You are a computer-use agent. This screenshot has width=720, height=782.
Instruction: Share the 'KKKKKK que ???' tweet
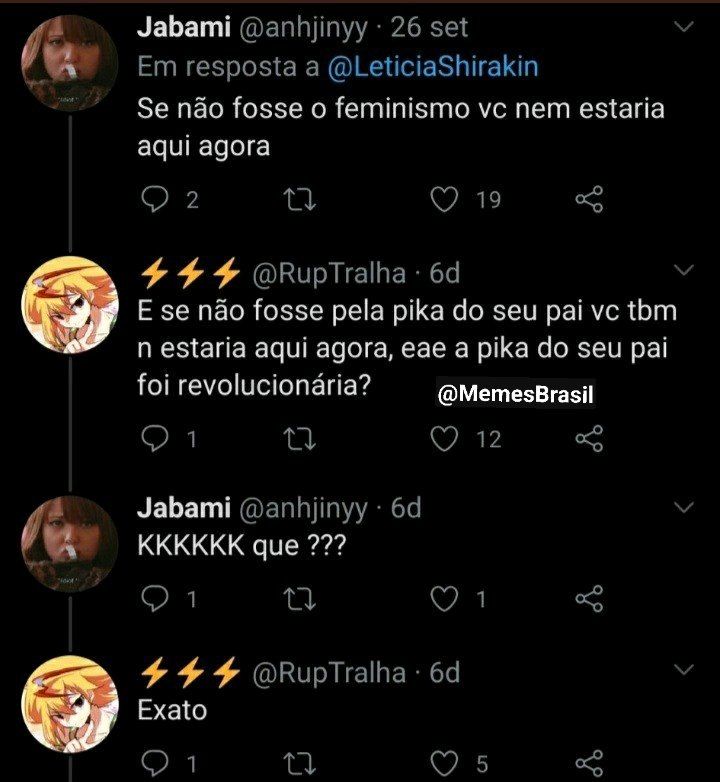589,598
